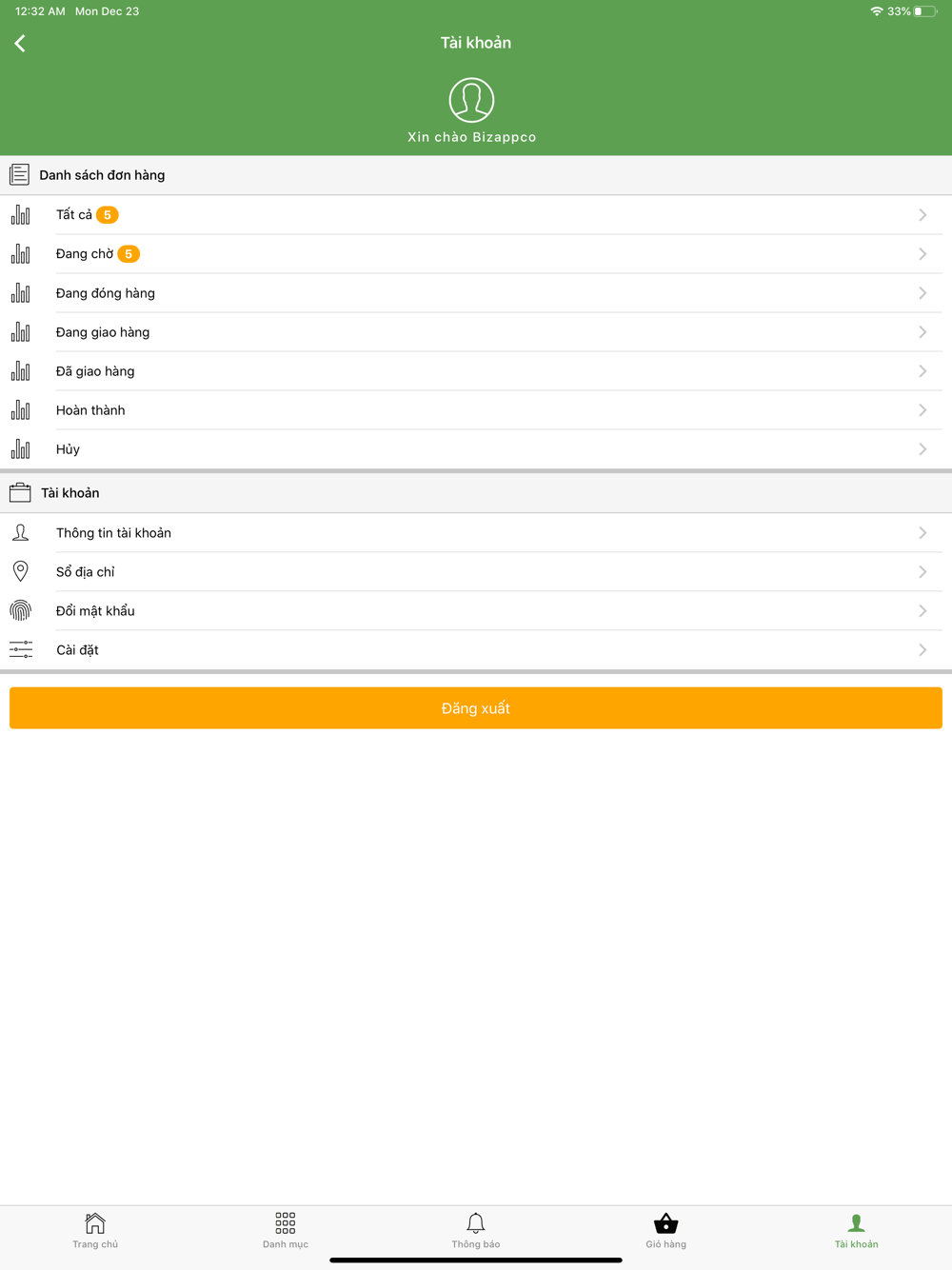Tap the home indicator bar
Screen dimensions: 952x1270
click(476, 1260)
